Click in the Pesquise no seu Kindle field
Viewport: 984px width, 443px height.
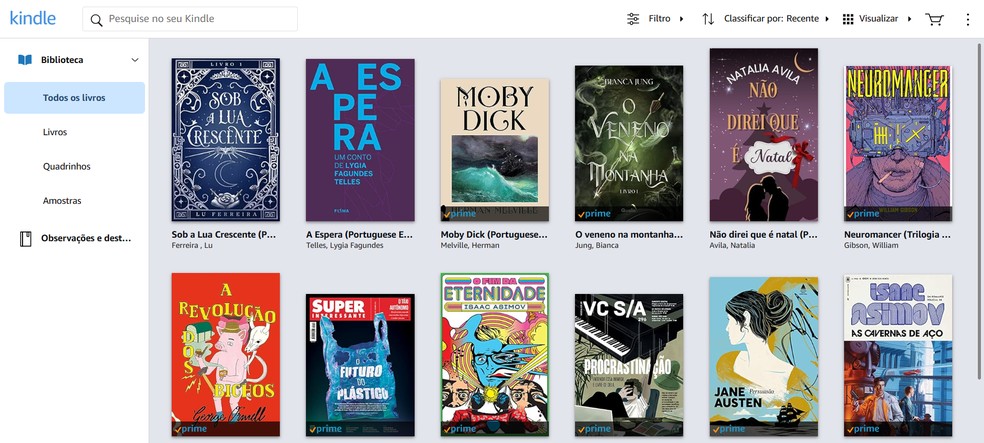pos(190,19)
